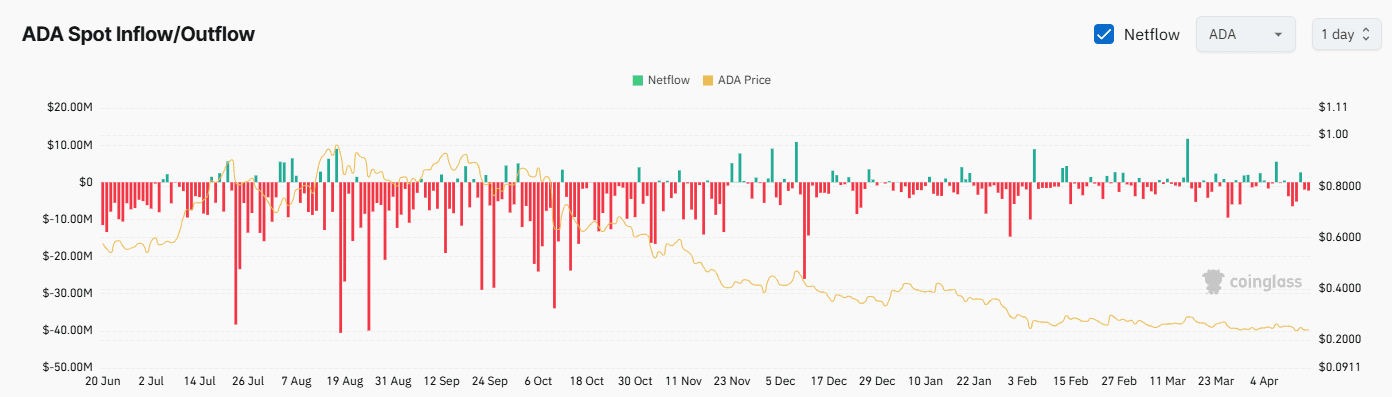The width and height of the screenshot is (1392, 397).
Task: Toggle Netflow series in chart legend
Action: coord(661,80)
